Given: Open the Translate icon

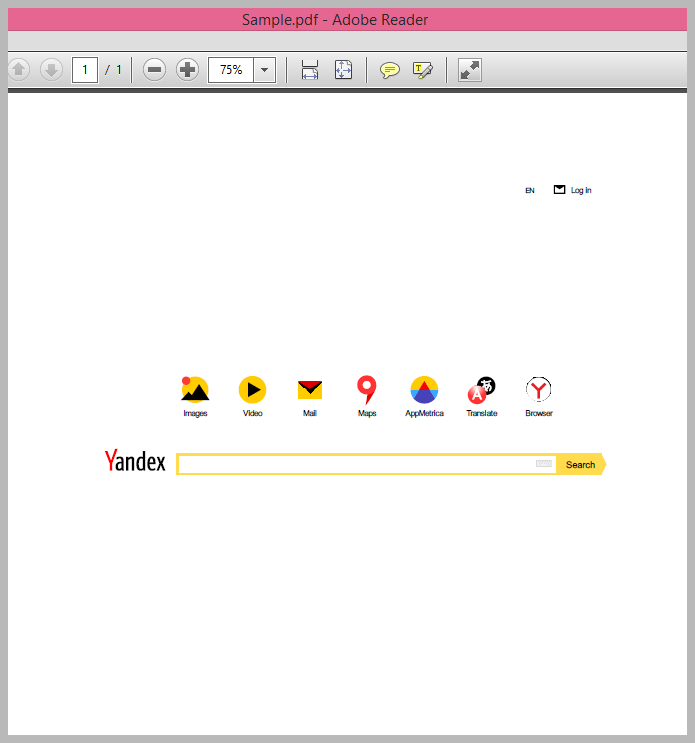Looking at the screenshot, I should [481, 390].
